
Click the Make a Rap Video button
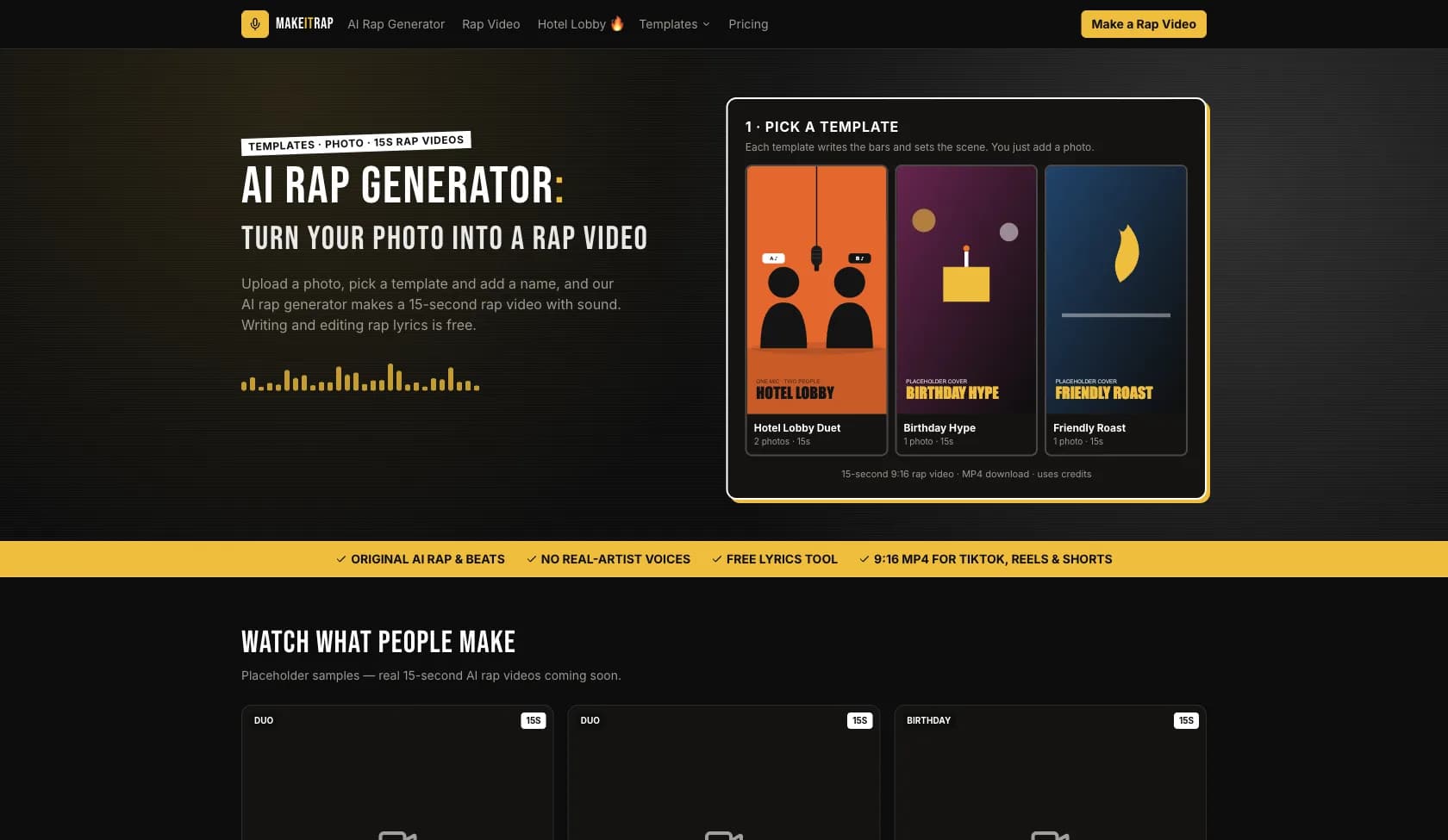1144,24
